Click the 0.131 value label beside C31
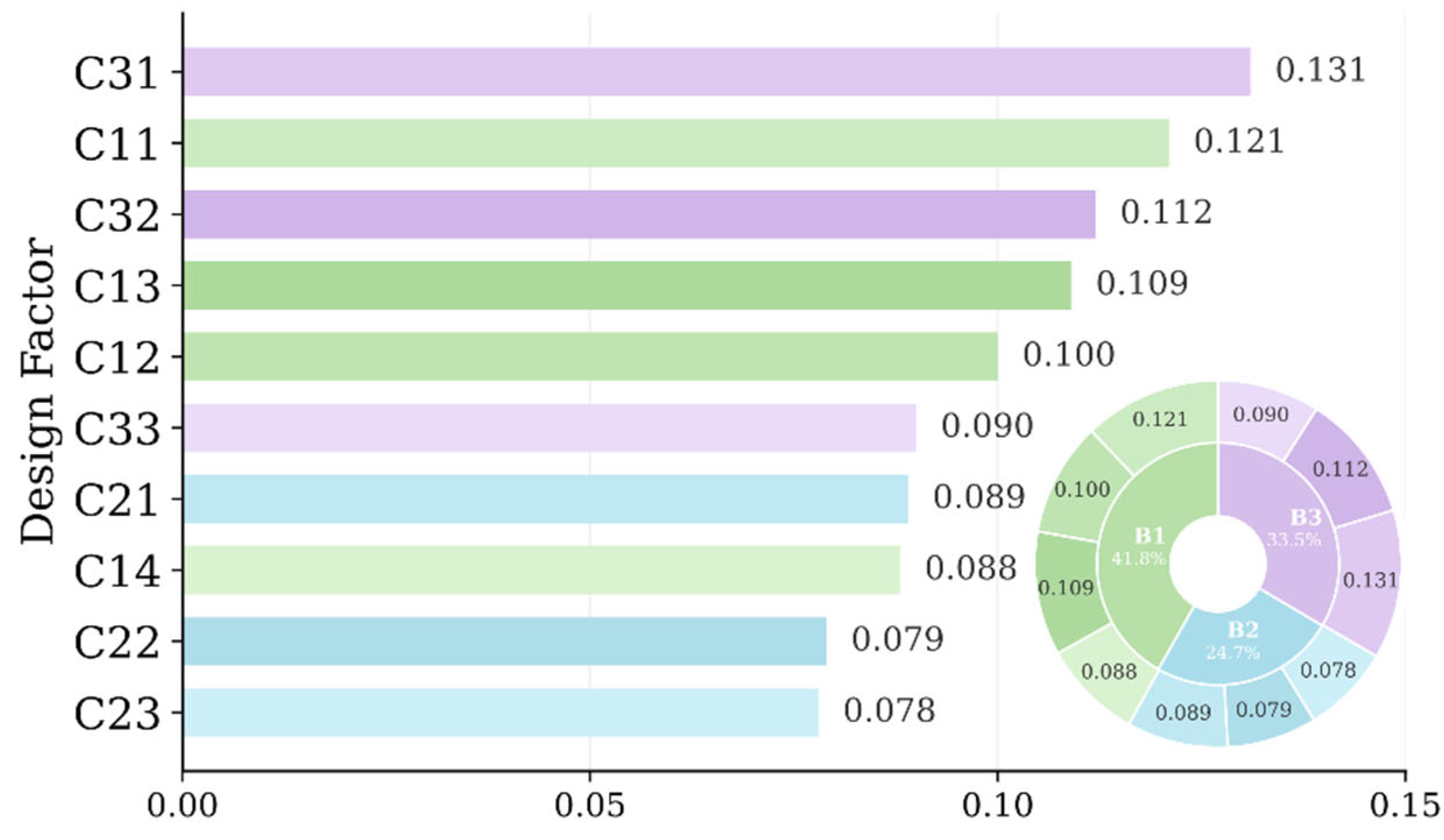Screen dimensions: 1444x840 tap(1320, 70)
